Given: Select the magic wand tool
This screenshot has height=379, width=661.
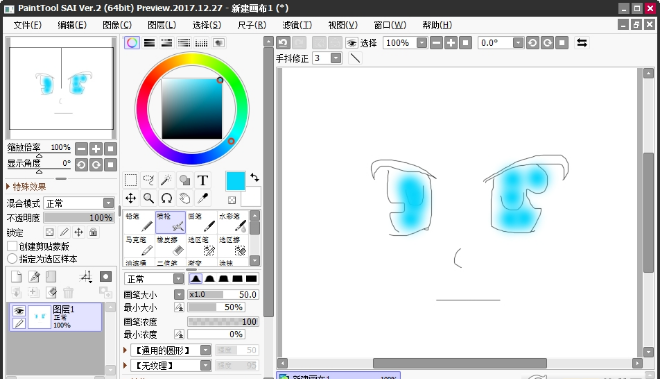Looking at the screenshot, I should click(x=167, y=180).
